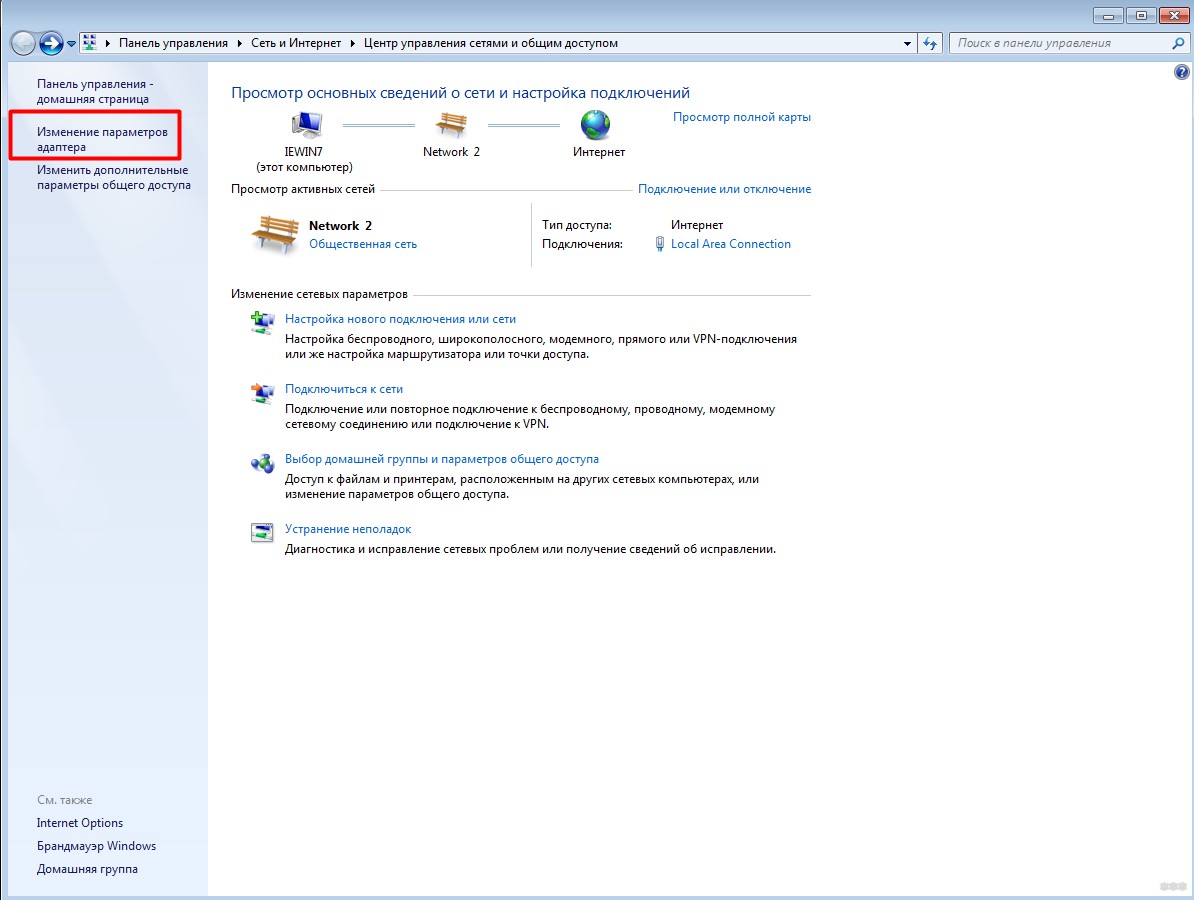Viewport: 1194px width, 900px height.
Task: Open the Local Area Connection link
Action: (x=730, y=244)
